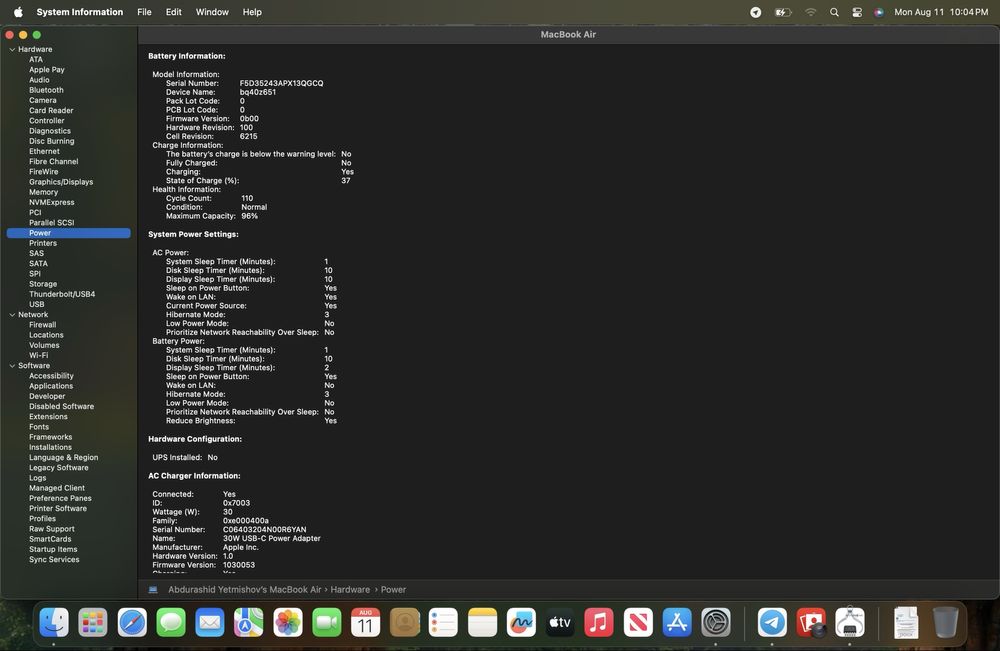Viewport: 1000px width, 651px height.
Task: Open Launchpad in the Dock
Action: tap(93, 622)
